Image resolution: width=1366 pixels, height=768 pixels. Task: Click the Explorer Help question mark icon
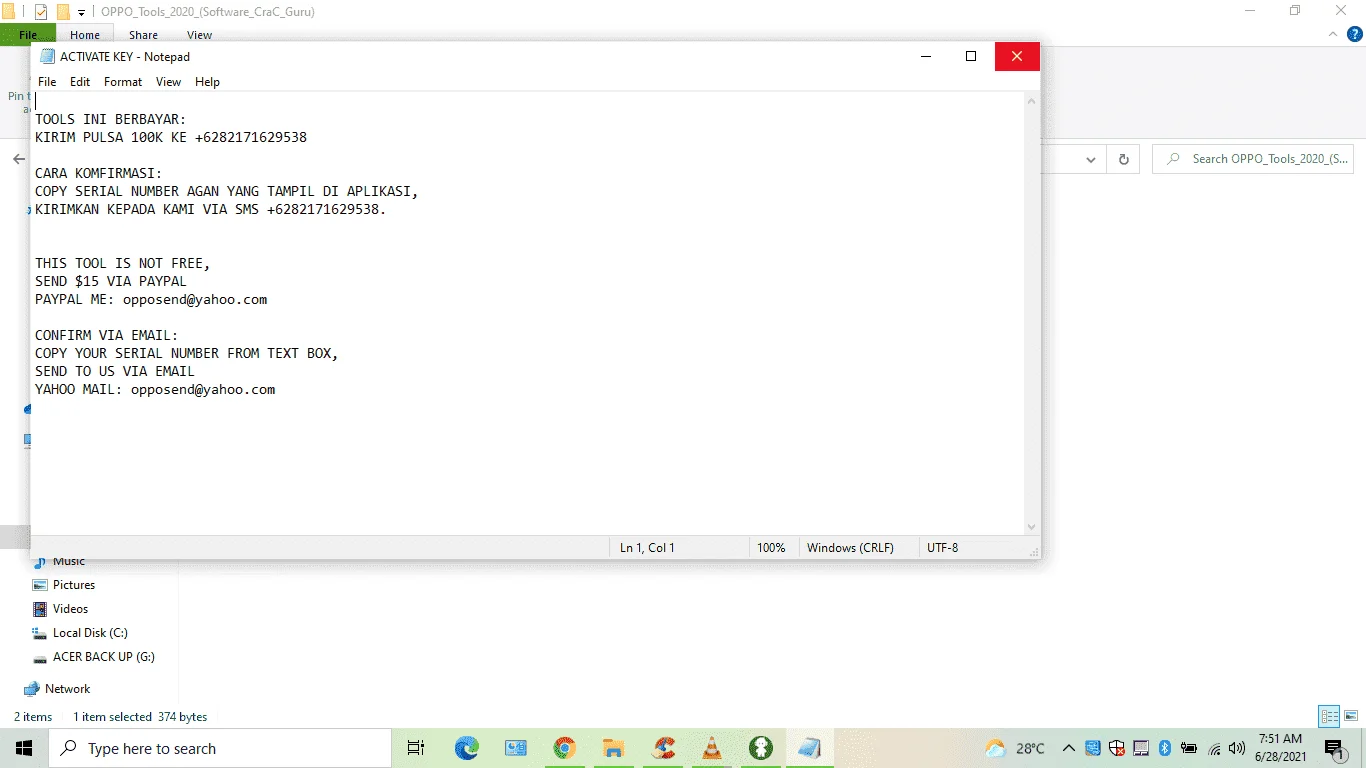1355,34
